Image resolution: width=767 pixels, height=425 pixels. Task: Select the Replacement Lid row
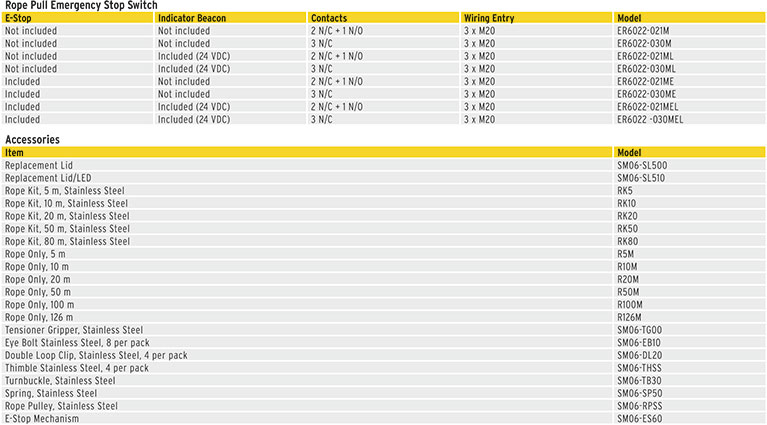(39, 165)
